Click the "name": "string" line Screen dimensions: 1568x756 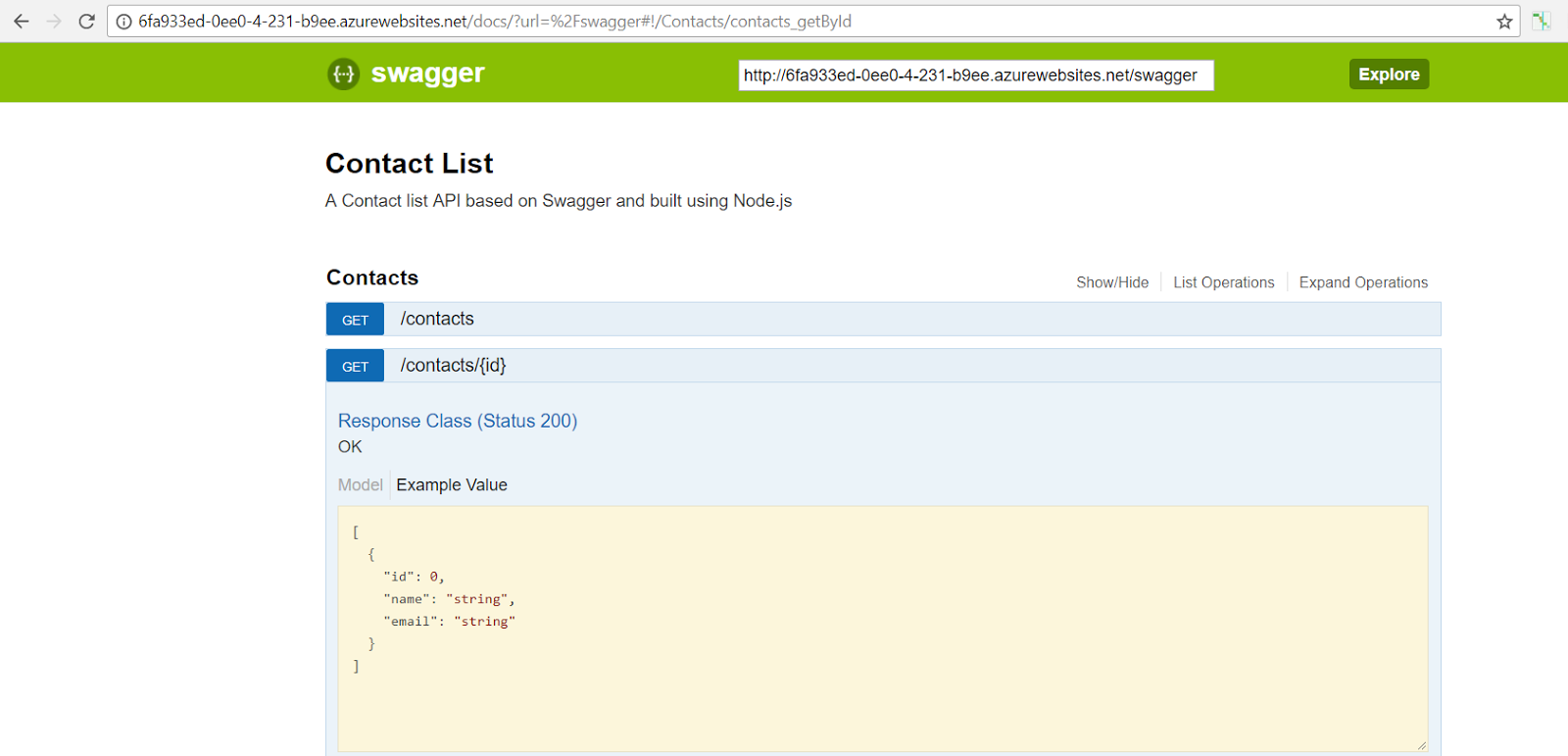[449, 599]
